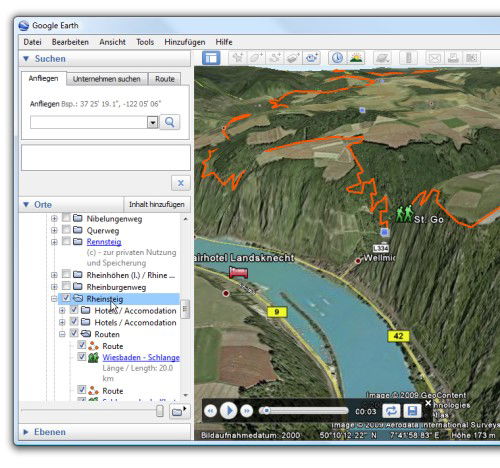Record a tour with the camera icon
Image resolution: width=500 pixels, height=468 pixels.
311,58
